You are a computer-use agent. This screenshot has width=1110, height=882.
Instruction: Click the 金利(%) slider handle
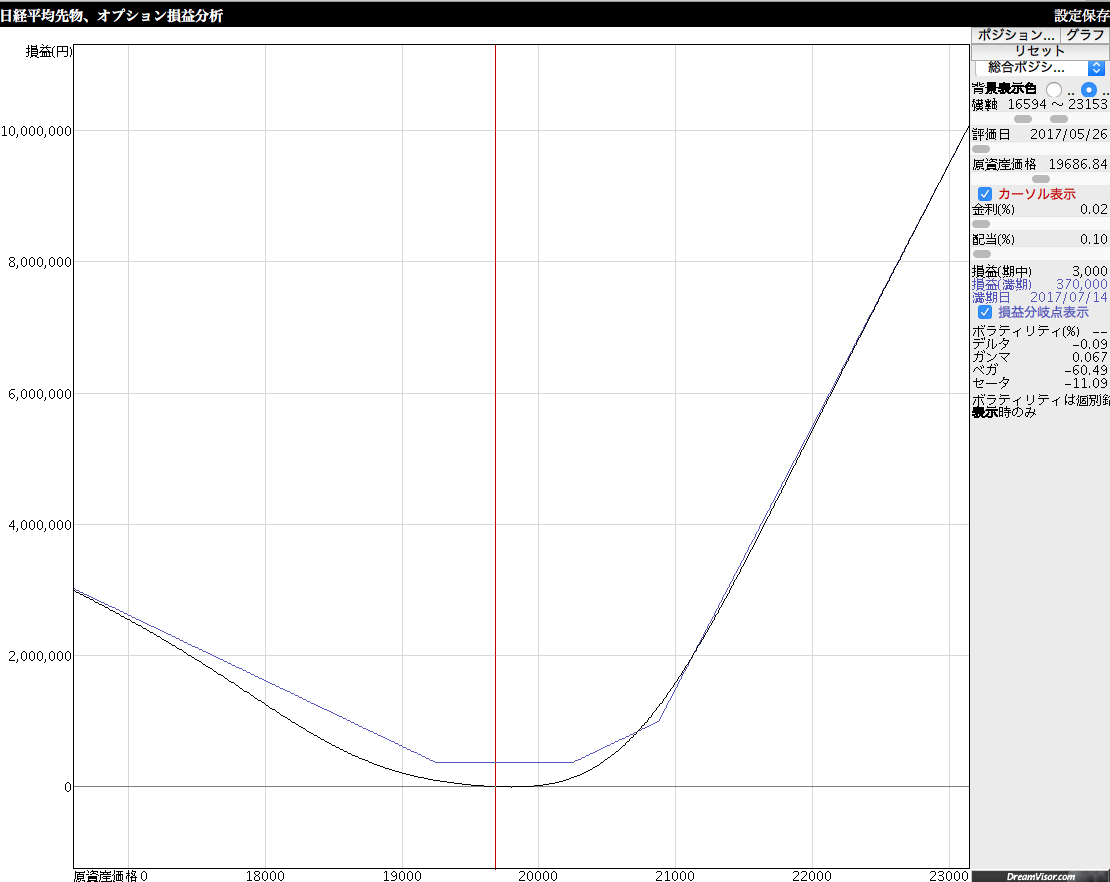pyautogui.click(x=981, y=224)
